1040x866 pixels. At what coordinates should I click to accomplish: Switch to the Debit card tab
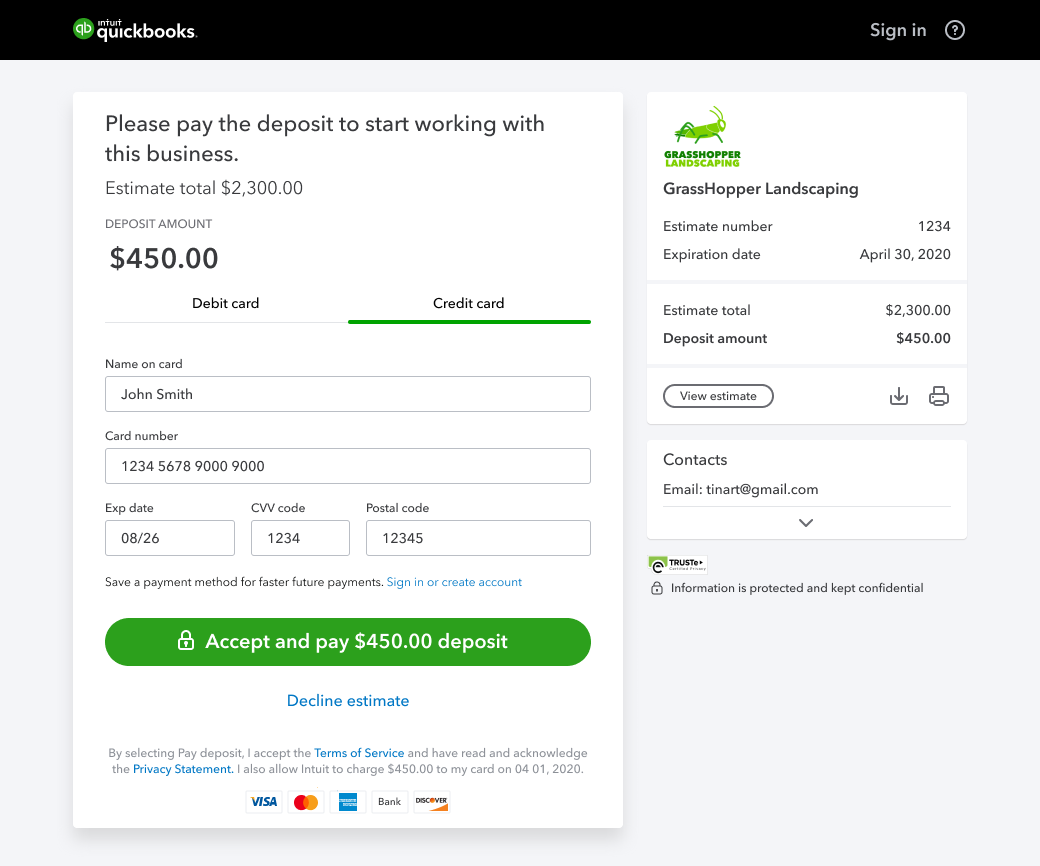(225, 303)
